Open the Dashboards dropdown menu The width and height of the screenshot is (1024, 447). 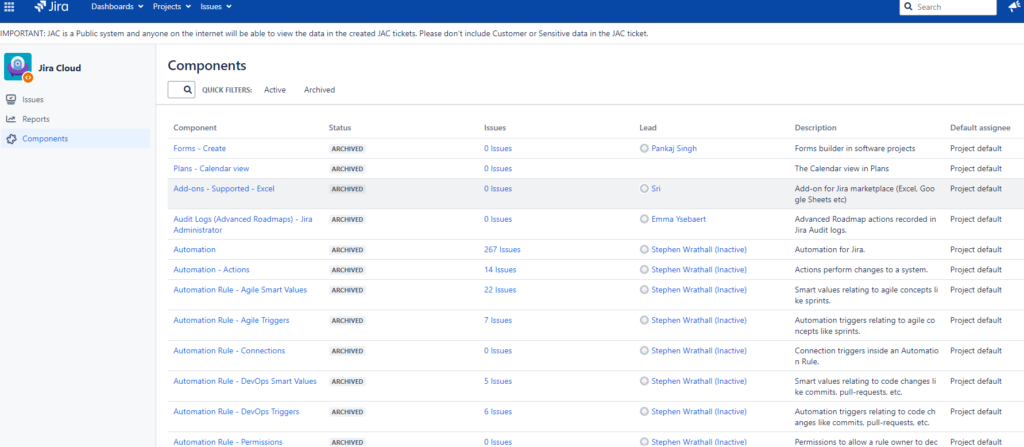point(117,7)
